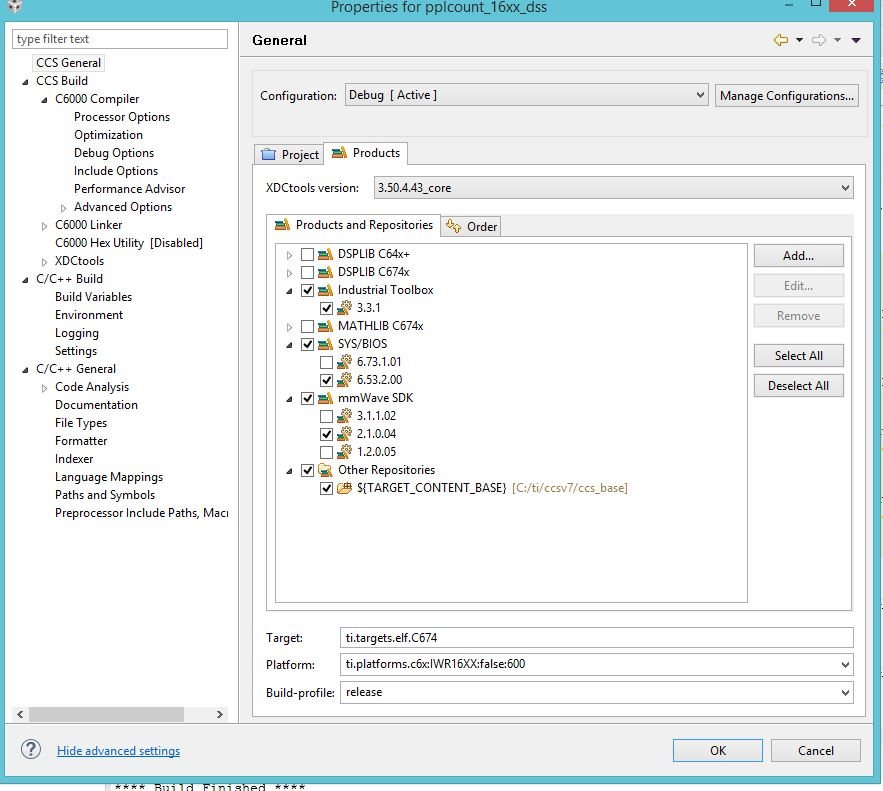Collapse the SYS/BIOS tree node
This screenshot has width=883, height=791.
(289, 345)
